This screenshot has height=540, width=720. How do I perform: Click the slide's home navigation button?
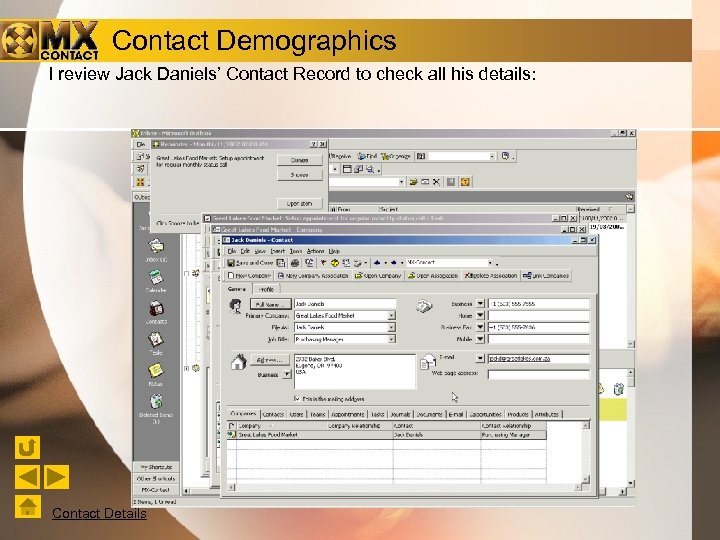click(28, 506)
